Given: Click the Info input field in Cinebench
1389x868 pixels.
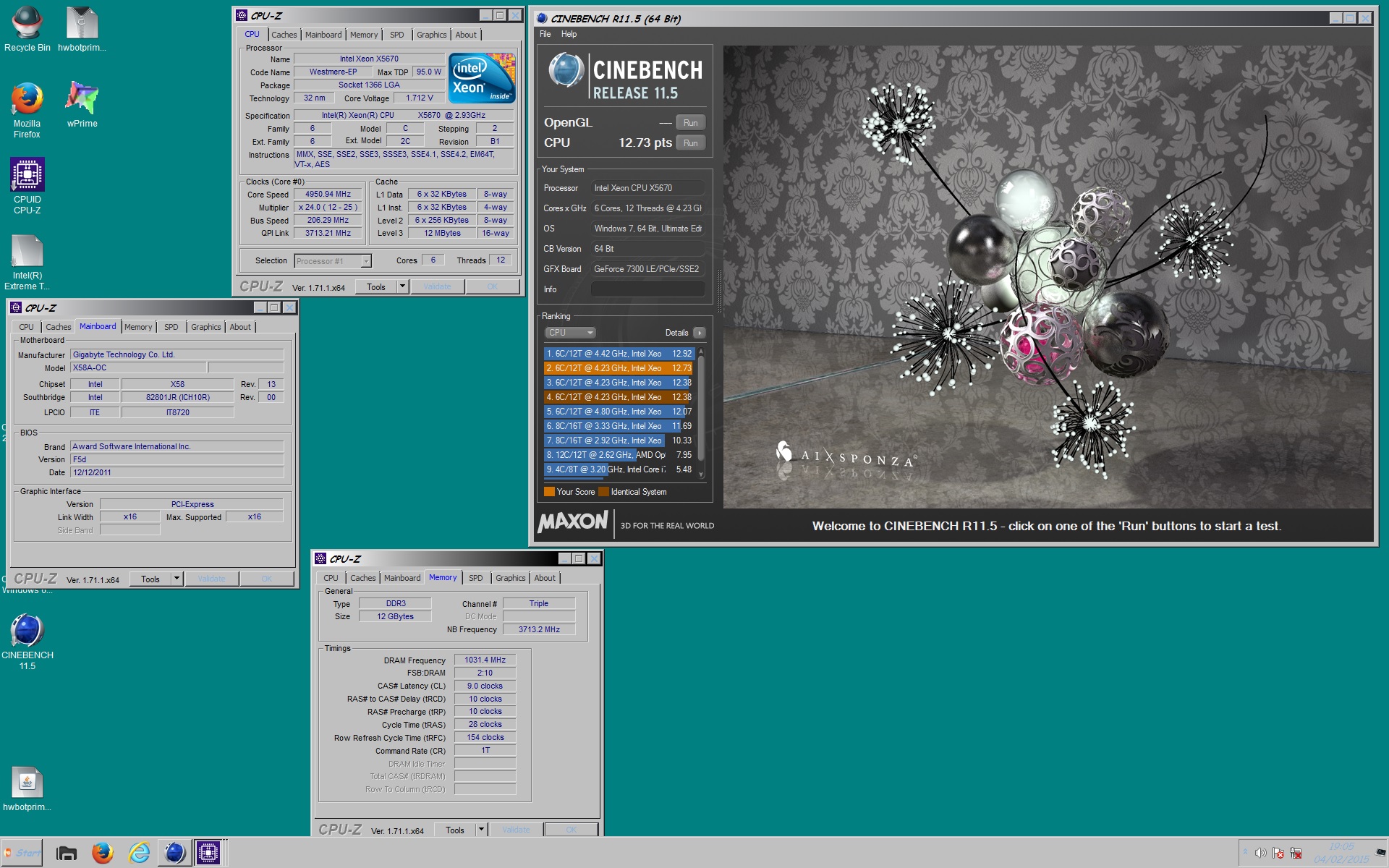Looking at the screenshot, I should point(647,289).
